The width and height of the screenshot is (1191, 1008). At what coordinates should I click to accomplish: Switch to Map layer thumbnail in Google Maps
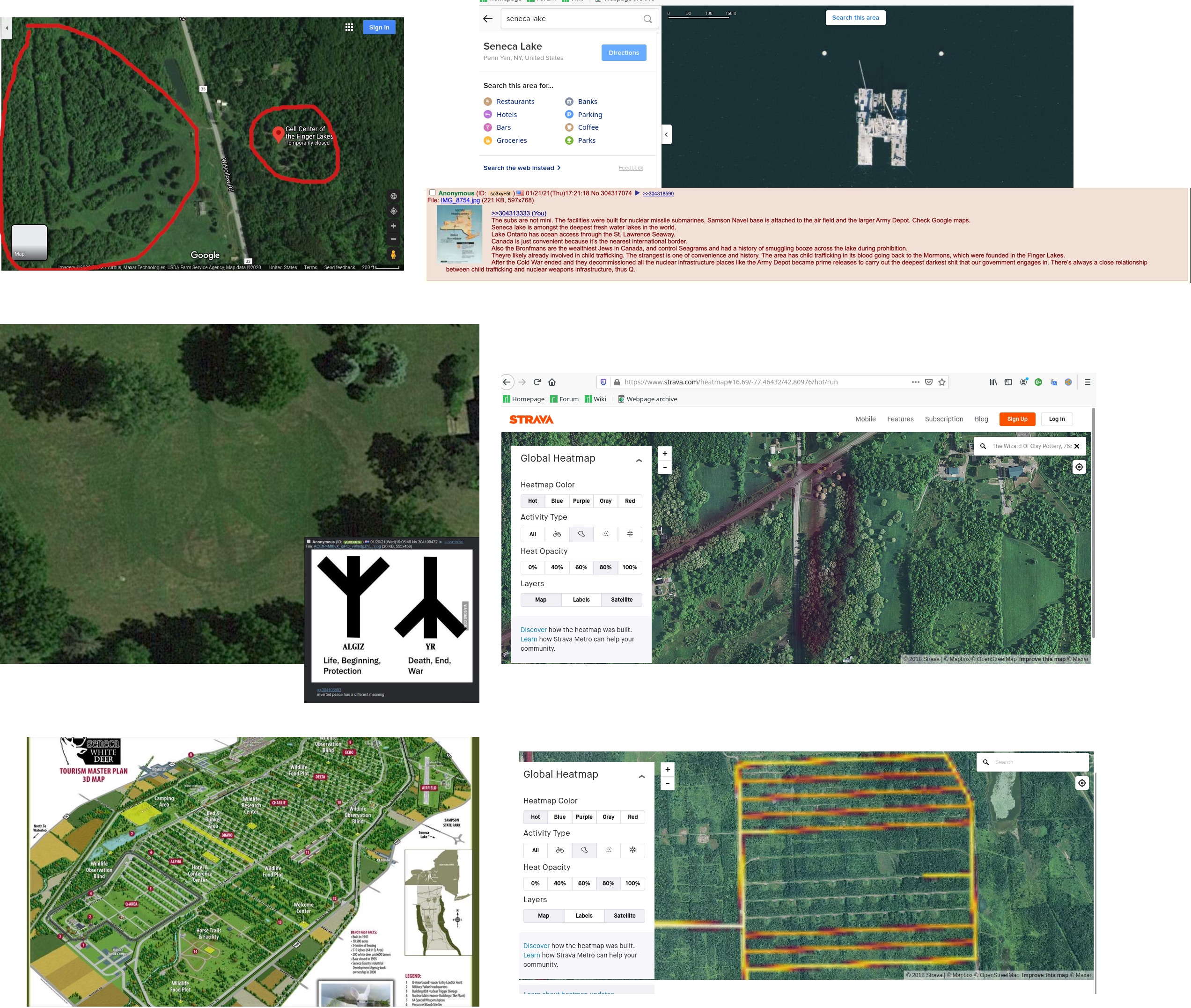[x=29, y=243]
